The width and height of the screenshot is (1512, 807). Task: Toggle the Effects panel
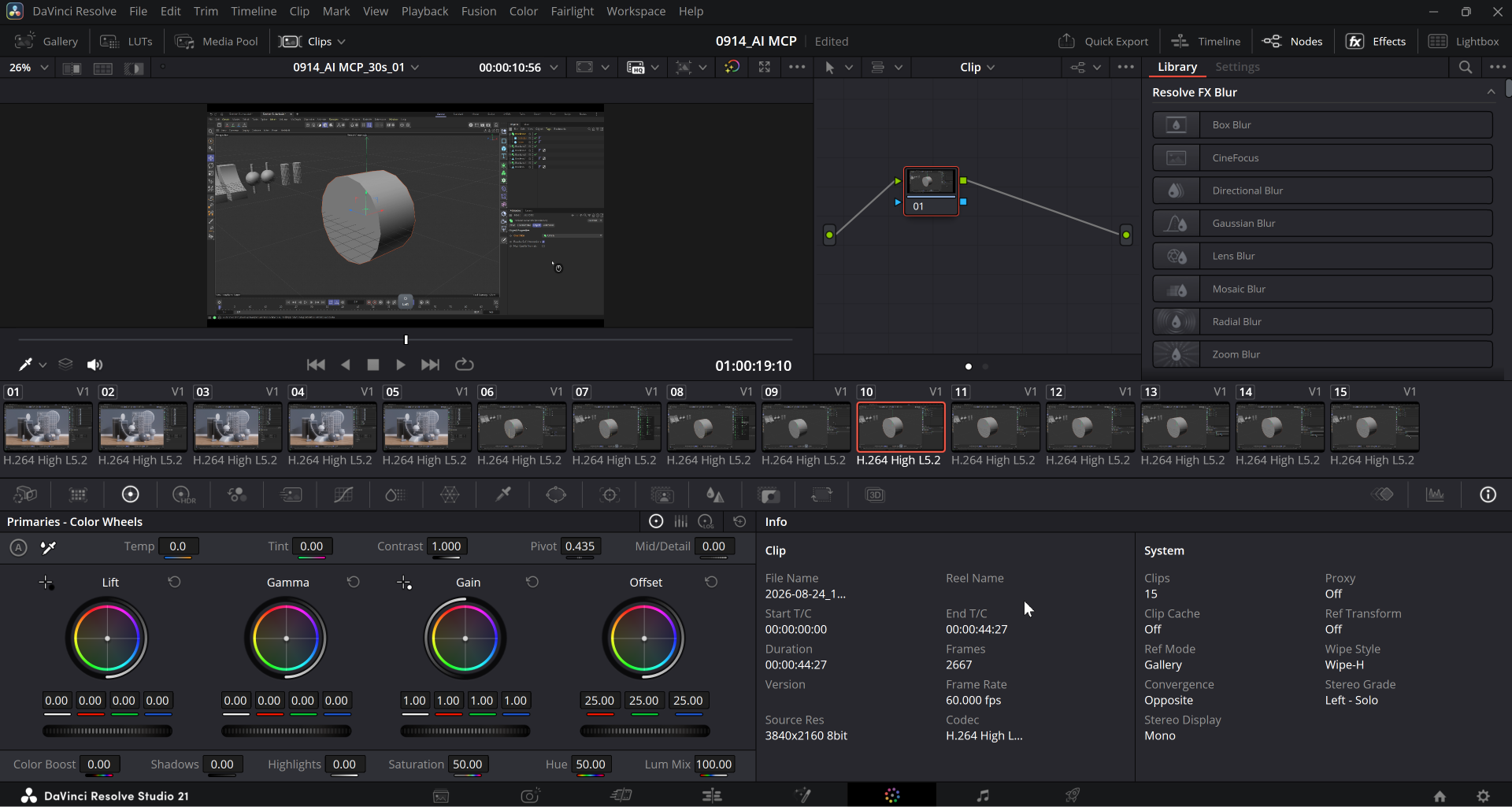(1376, 41)
